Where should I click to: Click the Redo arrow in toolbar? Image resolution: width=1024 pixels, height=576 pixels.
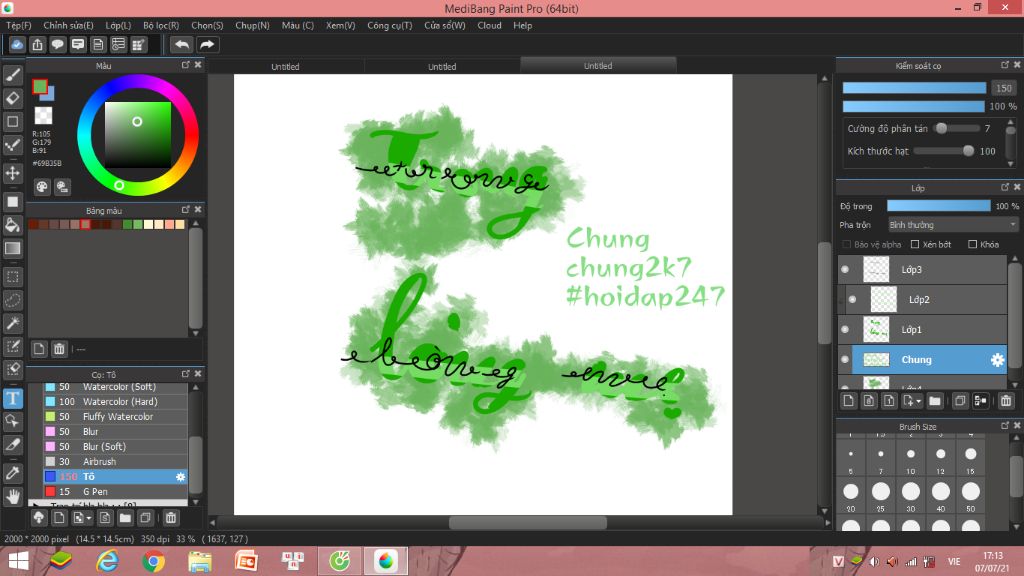pos(207,44)
